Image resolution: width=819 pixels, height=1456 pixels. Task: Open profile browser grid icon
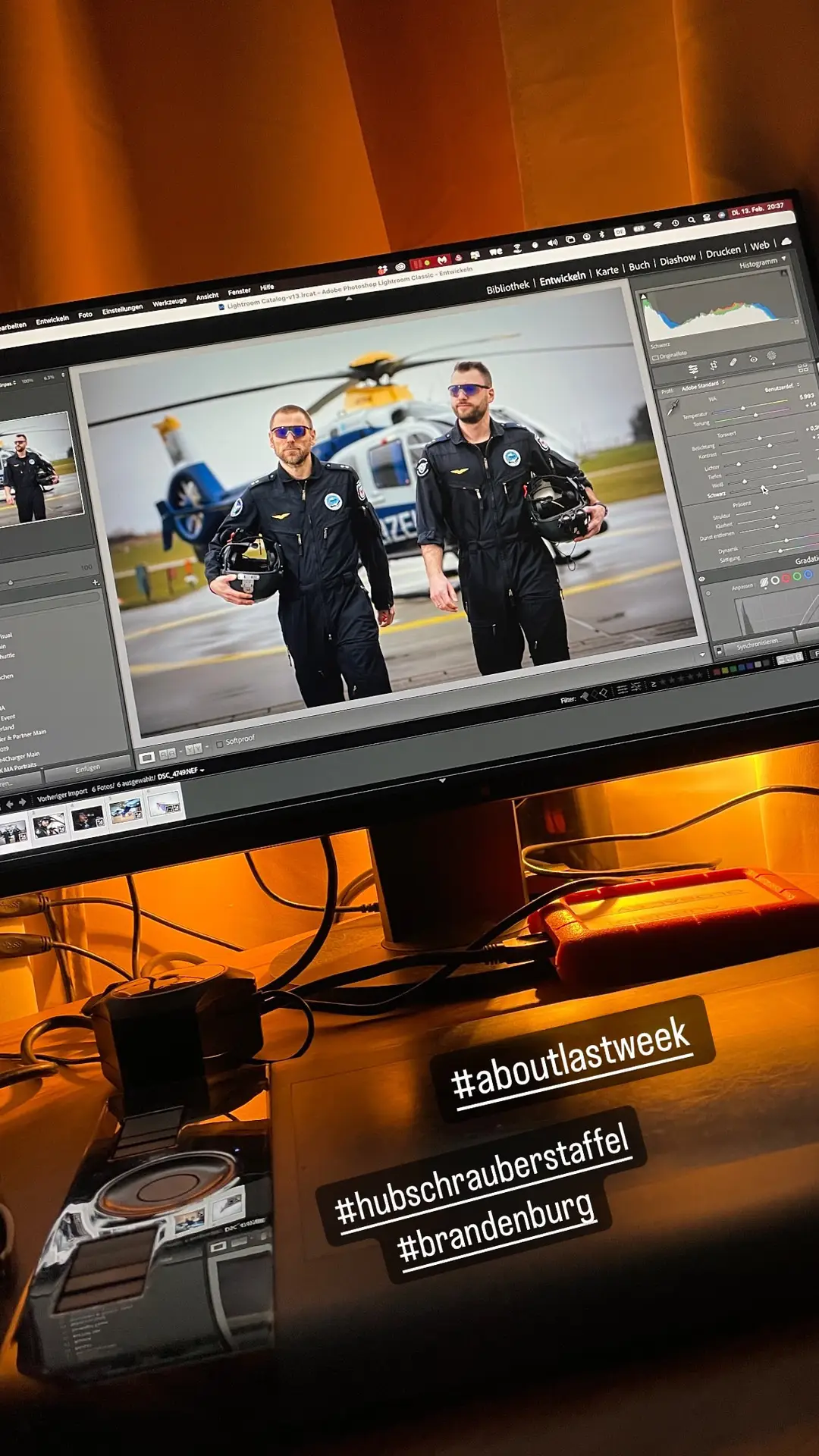coord(803,368)
